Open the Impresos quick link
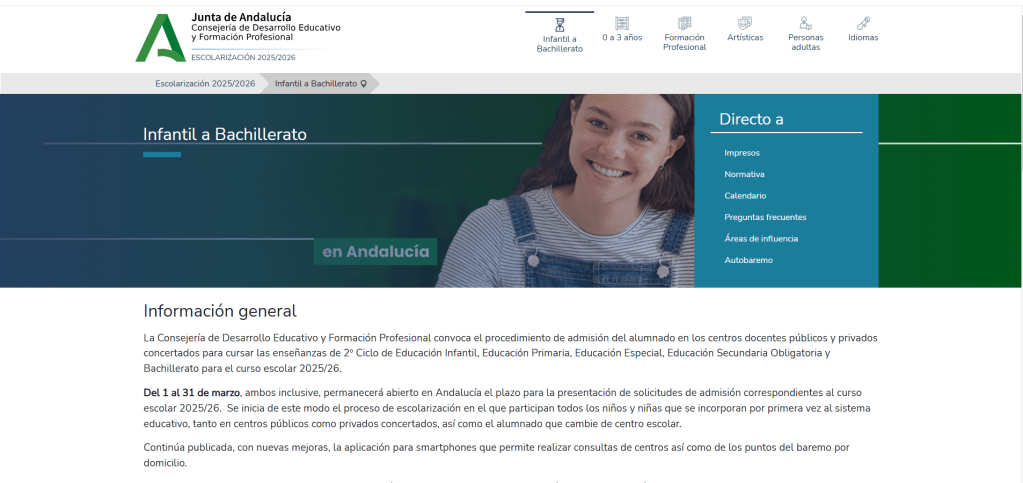Image resolution: width=1023 pixels, height=483 pixels. 742,153
